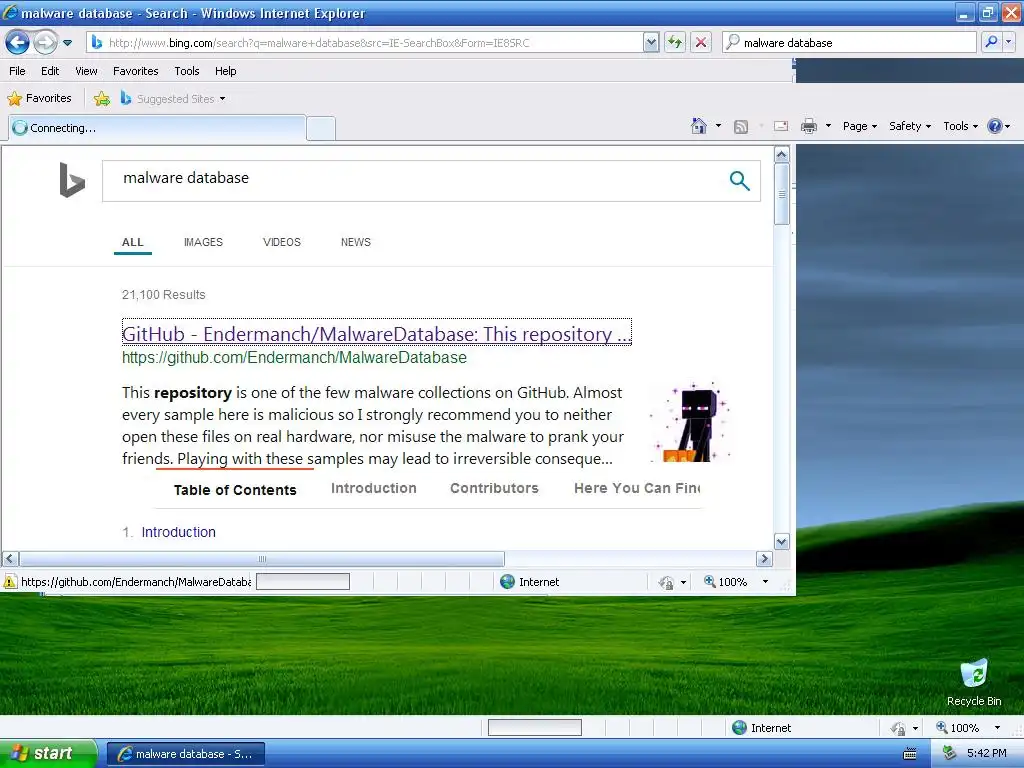Open GitHub Endermanch/MalwareDatabase result link
This screenshot has height=768, width=1024.
377,334
